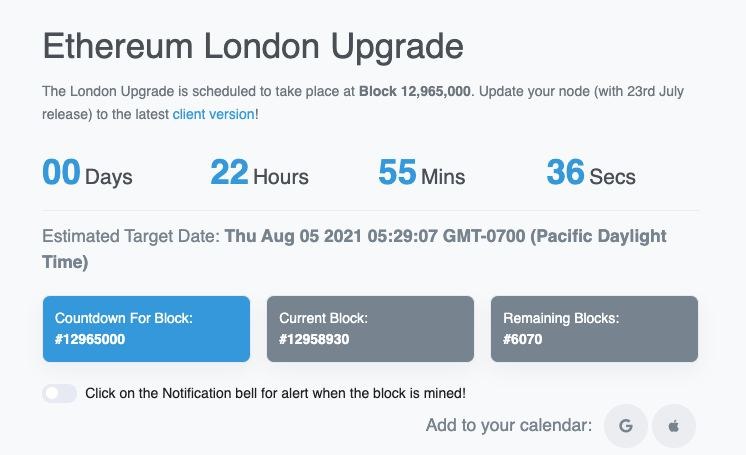
Task: Select the Remaining Blocks card label
Action: [x=561, y=318]
